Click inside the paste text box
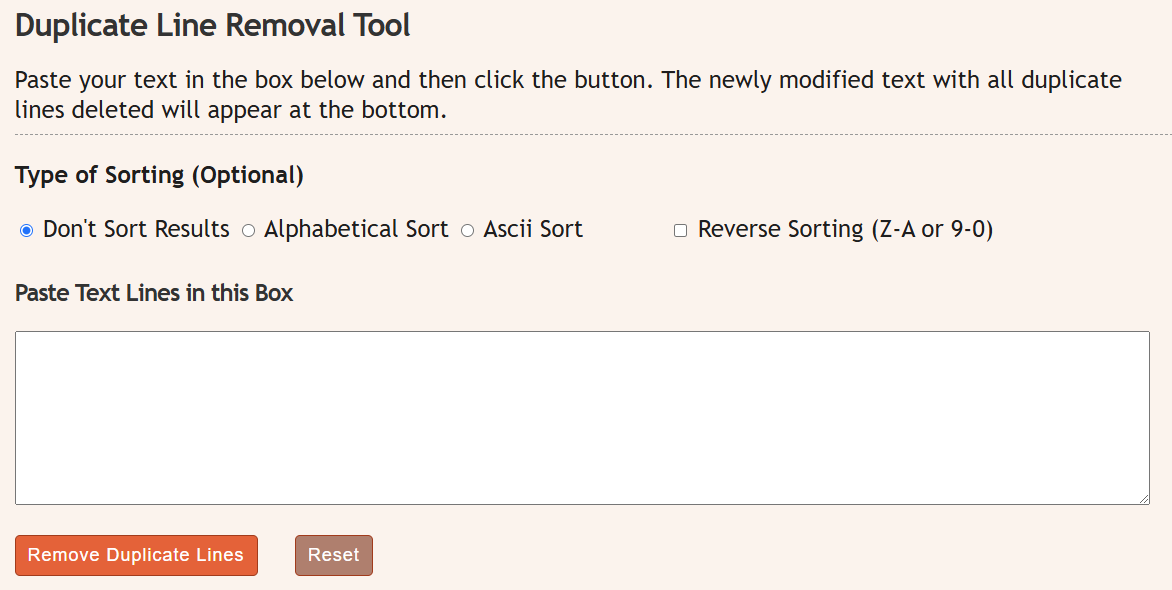 coord(582,417)
